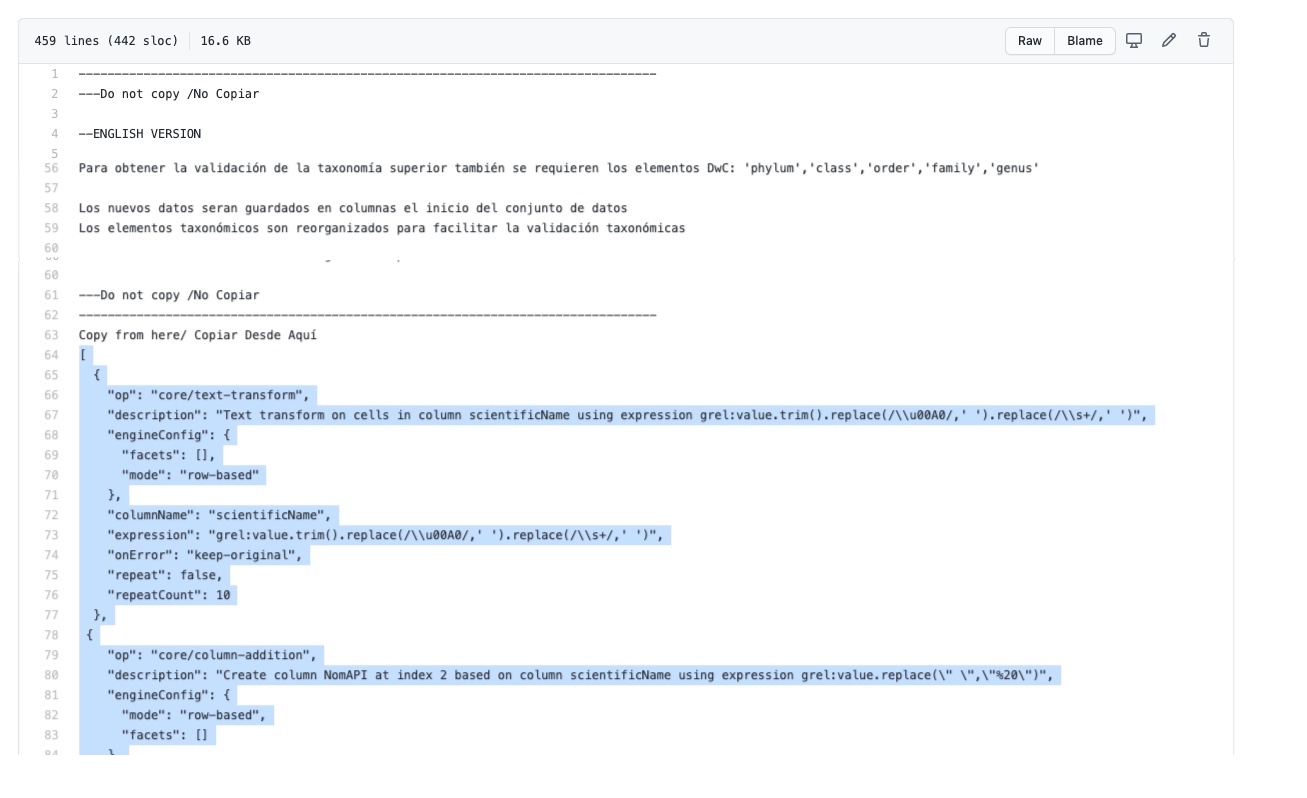Image resolution: width=1307 pixels, height=798 pixels.
Task: Click "Copy from here/ Copiar Desde Aquí"
Action: [x=198, y=335]
